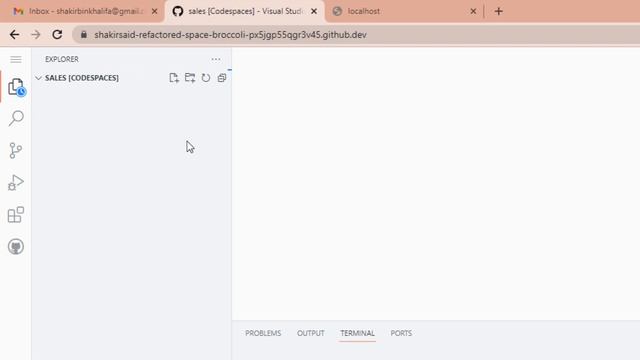Viewport: 640px width, 360px height.
Task: Click the EXPLORER panel title
Action: pyautogui.click(x=62, y=60)
